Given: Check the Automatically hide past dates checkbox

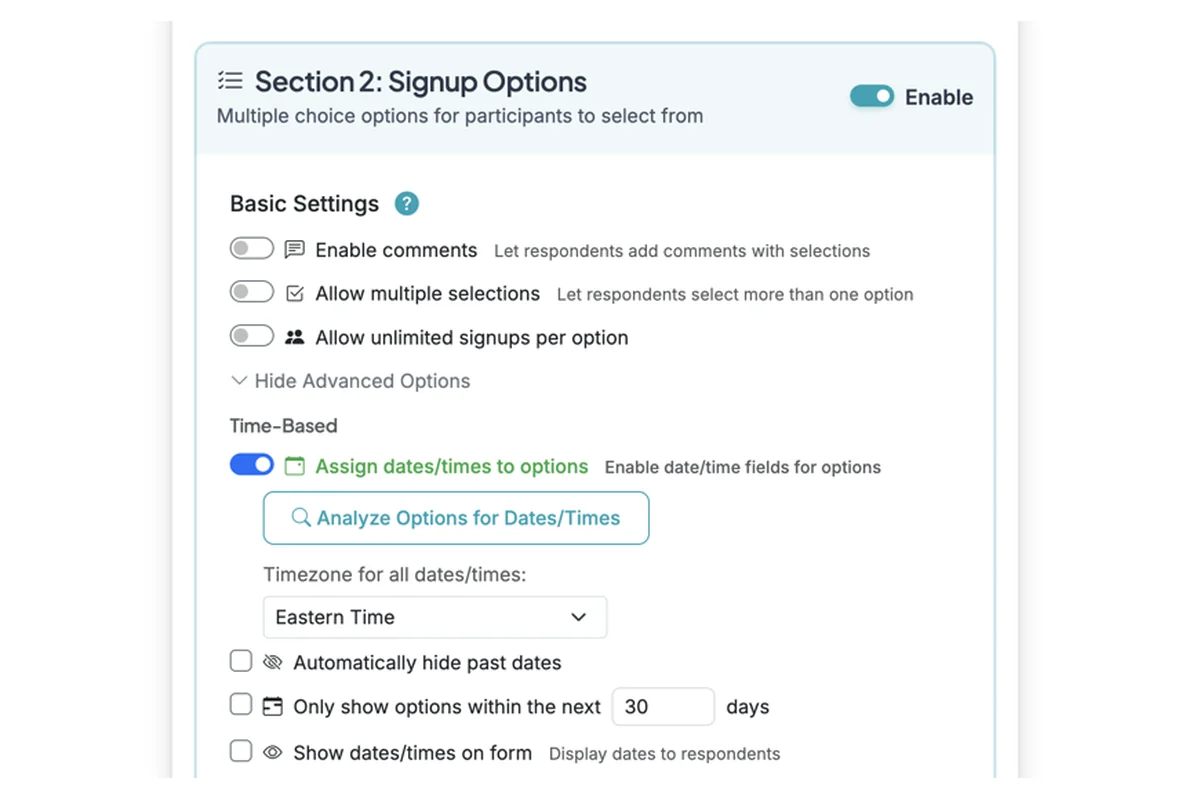Looking at the screenshot, I should pyautogui.click(x=241, y=660).
